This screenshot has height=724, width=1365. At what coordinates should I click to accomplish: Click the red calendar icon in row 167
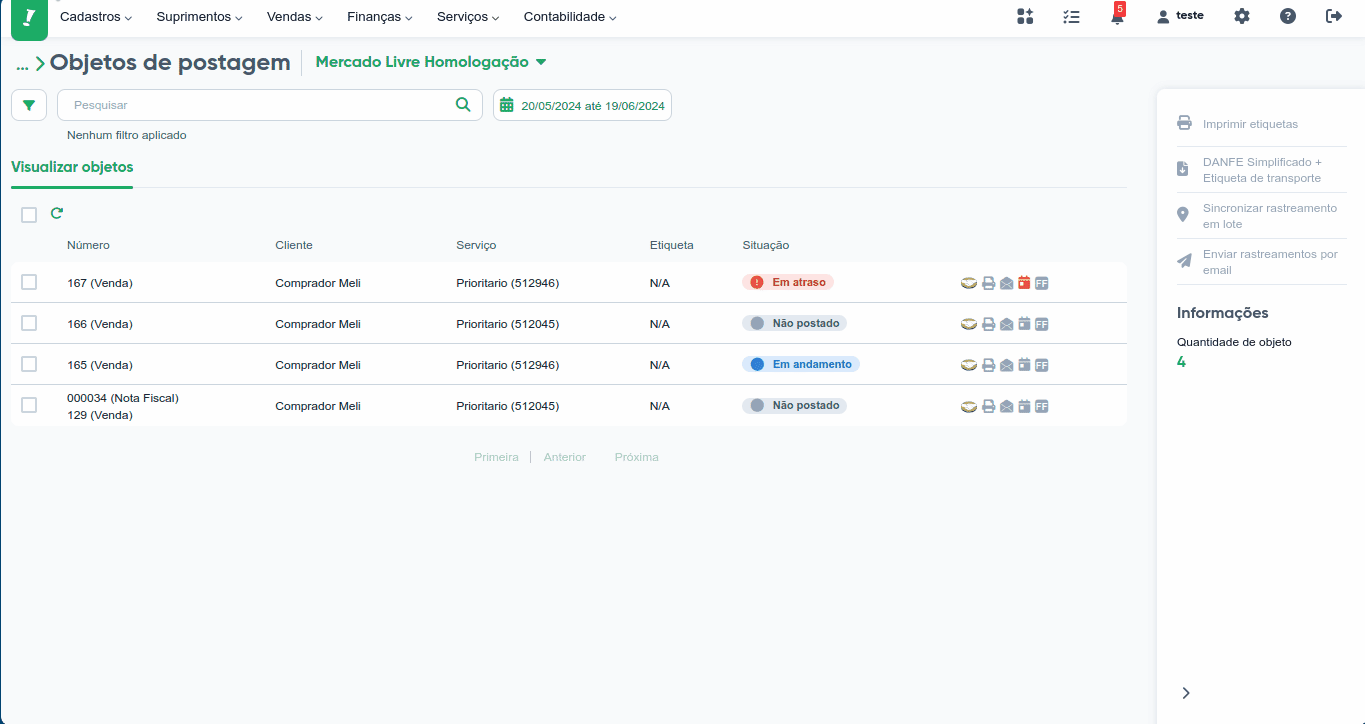pos(1024,283)
